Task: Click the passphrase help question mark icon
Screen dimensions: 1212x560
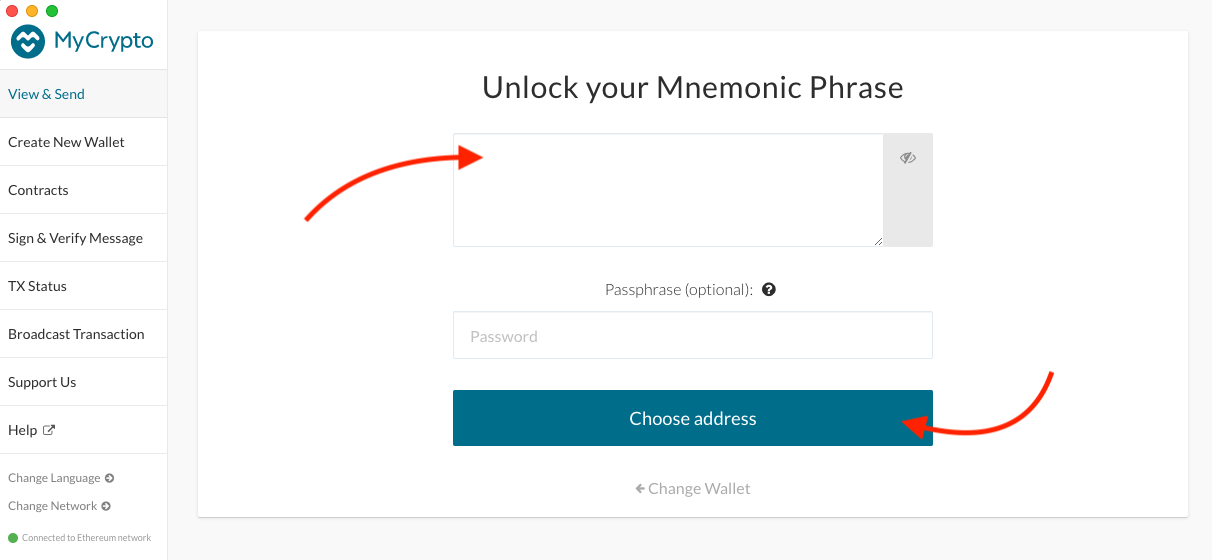Action: click(769, 290)
